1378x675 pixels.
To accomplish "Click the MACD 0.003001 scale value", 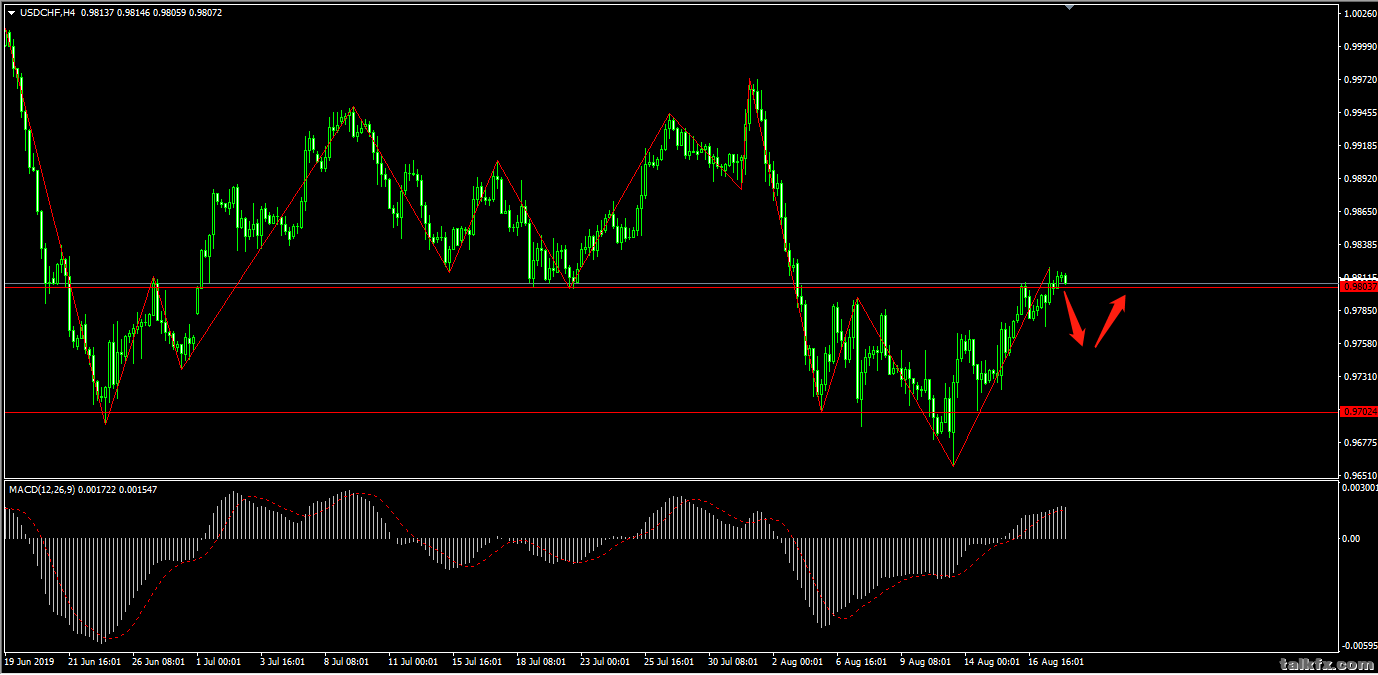I will [1358, 488].
